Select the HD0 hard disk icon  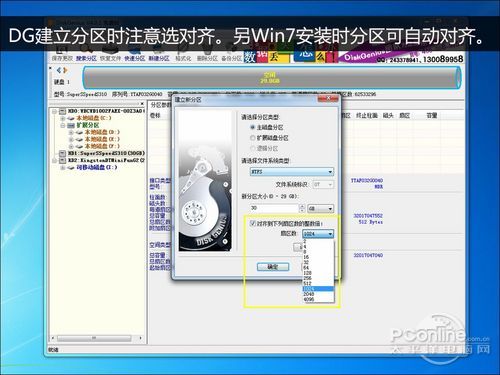point(62,111)
